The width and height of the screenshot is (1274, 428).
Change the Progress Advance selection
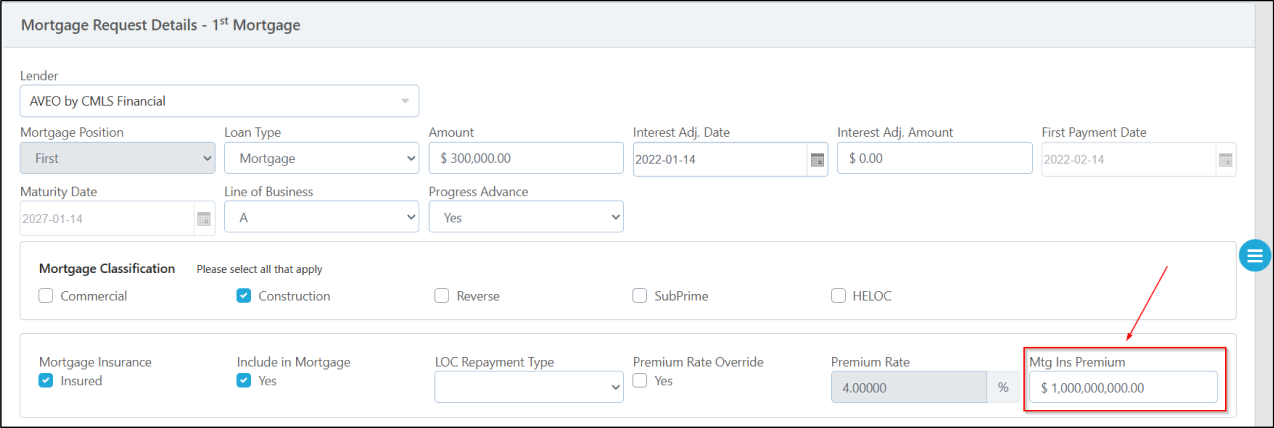pos(525,217)
